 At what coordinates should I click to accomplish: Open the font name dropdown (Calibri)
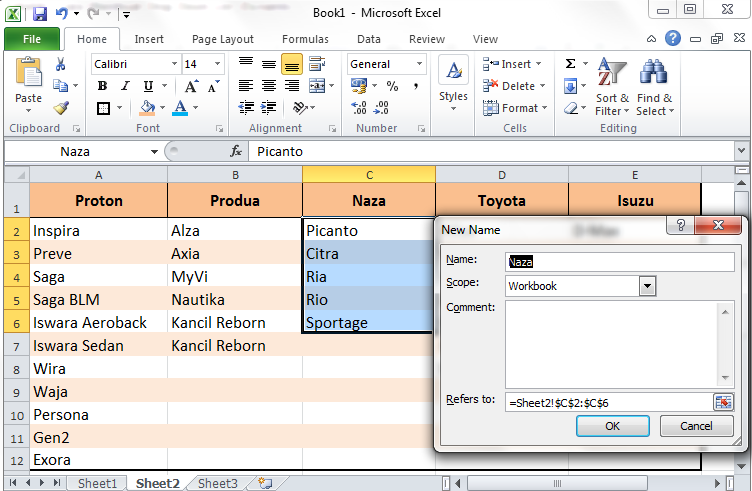174,64
